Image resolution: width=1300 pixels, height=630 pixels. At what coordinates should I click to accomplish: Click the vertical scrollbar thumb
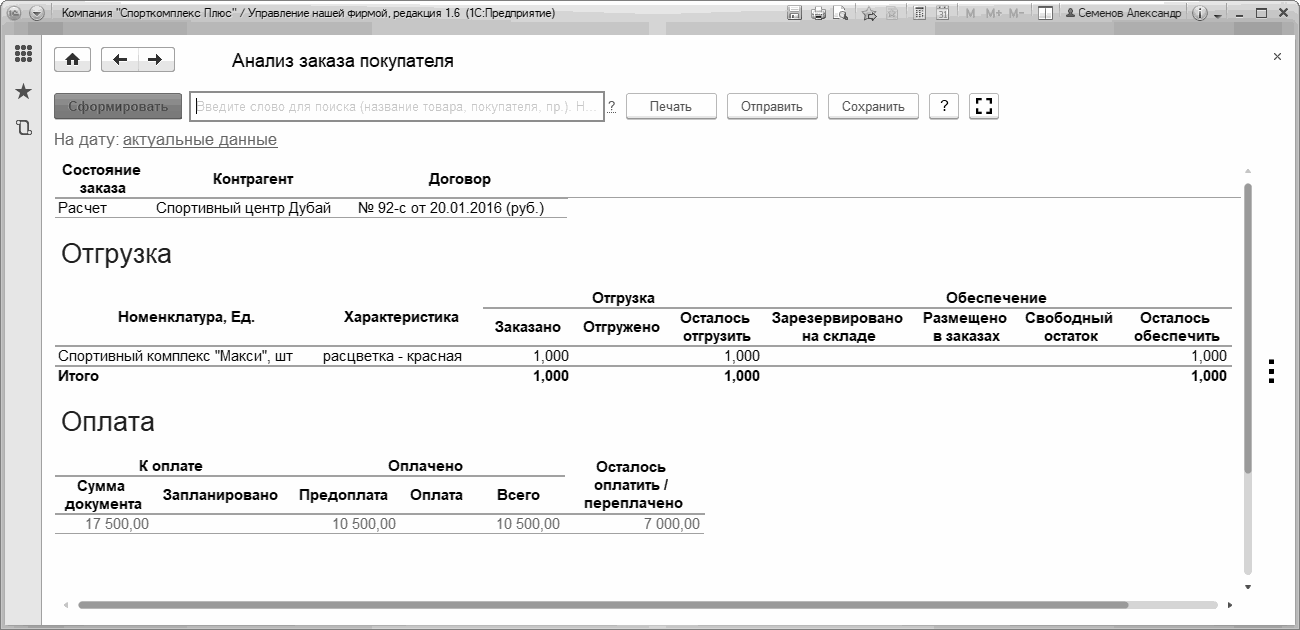[1247, 328]
